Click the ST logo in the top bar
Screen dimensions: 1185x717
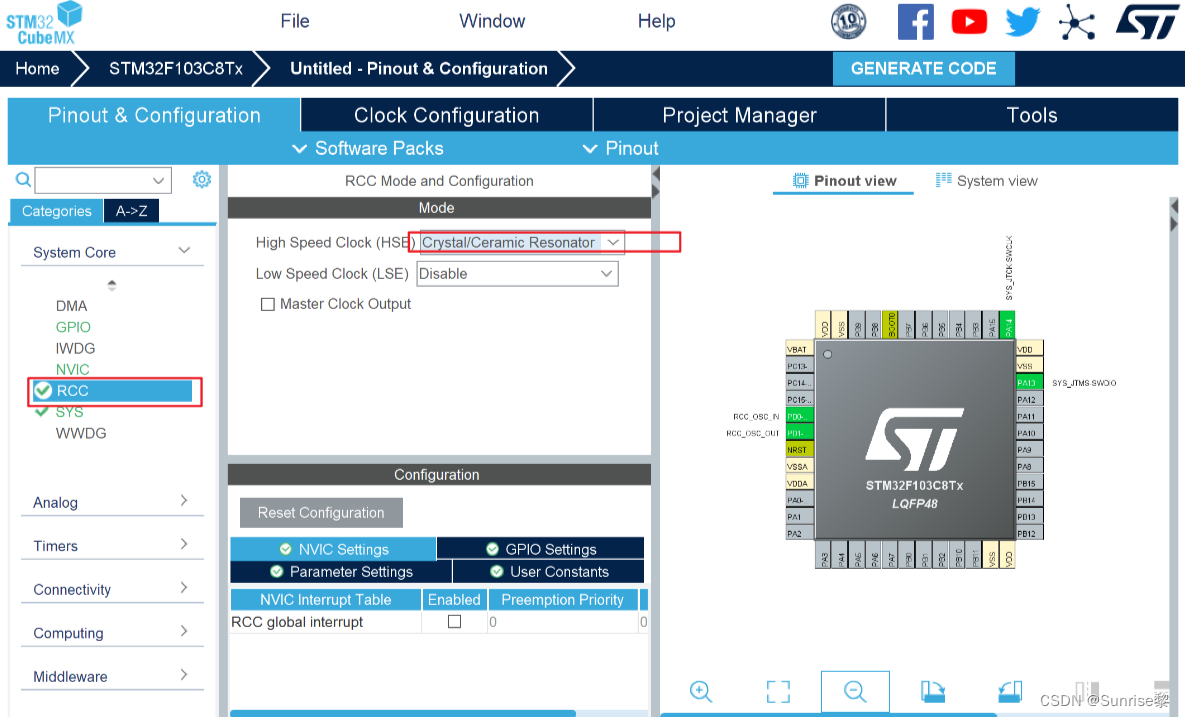[x=1146, y=22]
